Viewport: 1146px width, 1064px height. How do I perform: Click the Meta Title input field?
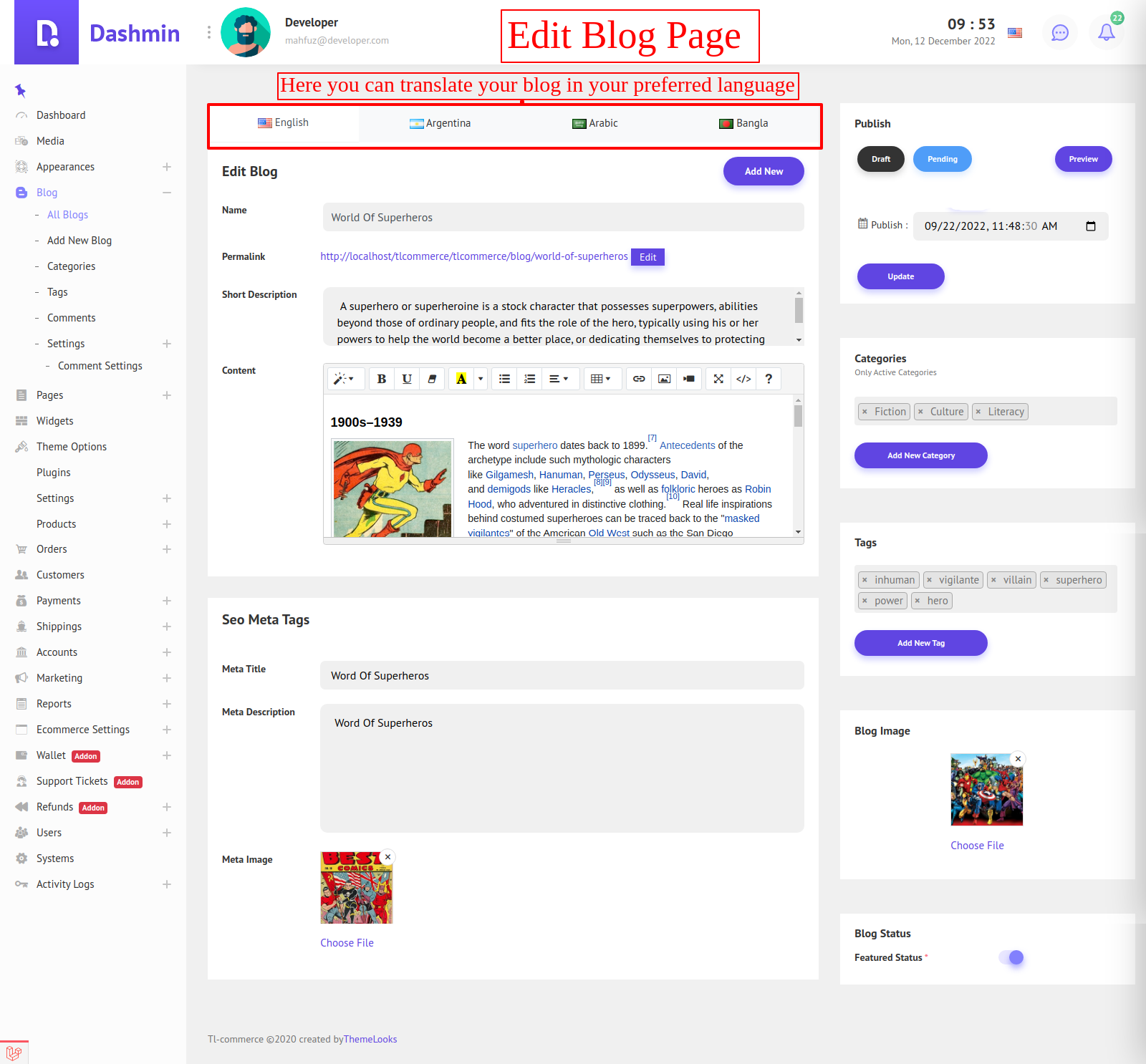562,675
